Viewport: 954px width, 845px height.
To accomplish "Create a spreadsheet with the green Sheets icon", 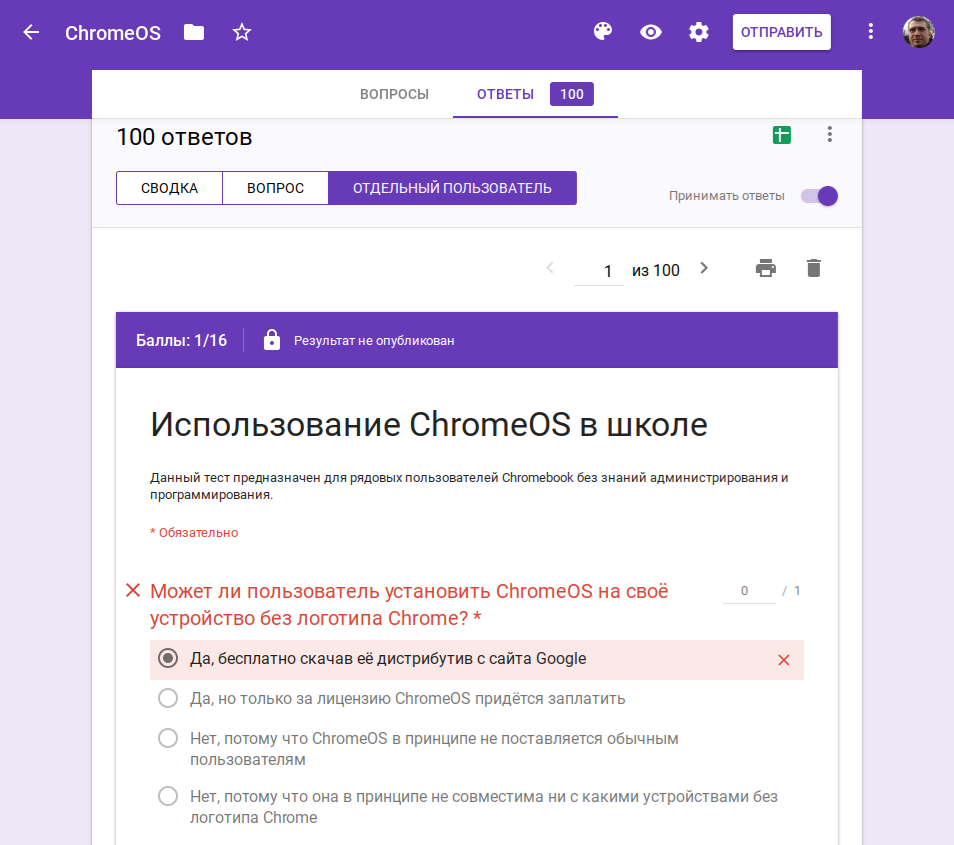I will coord(781,133).
